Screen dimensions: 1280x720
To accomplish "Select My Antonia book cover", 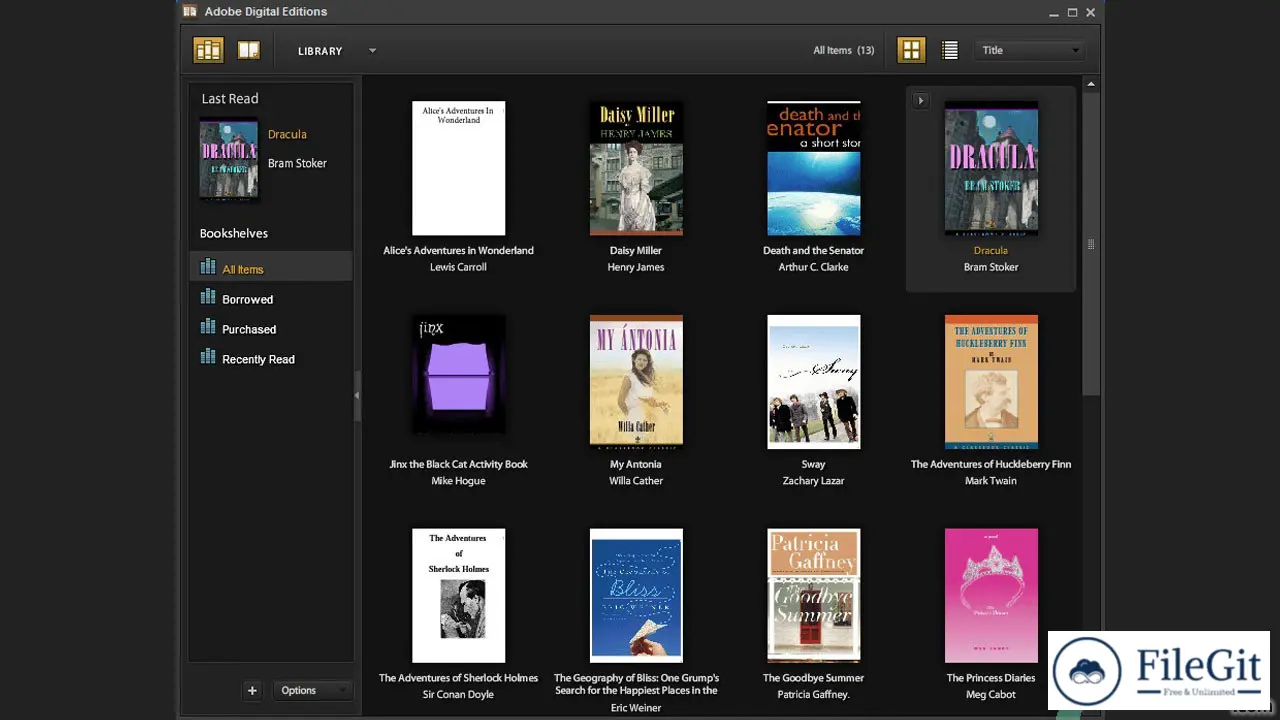I will tap(636, 380).
